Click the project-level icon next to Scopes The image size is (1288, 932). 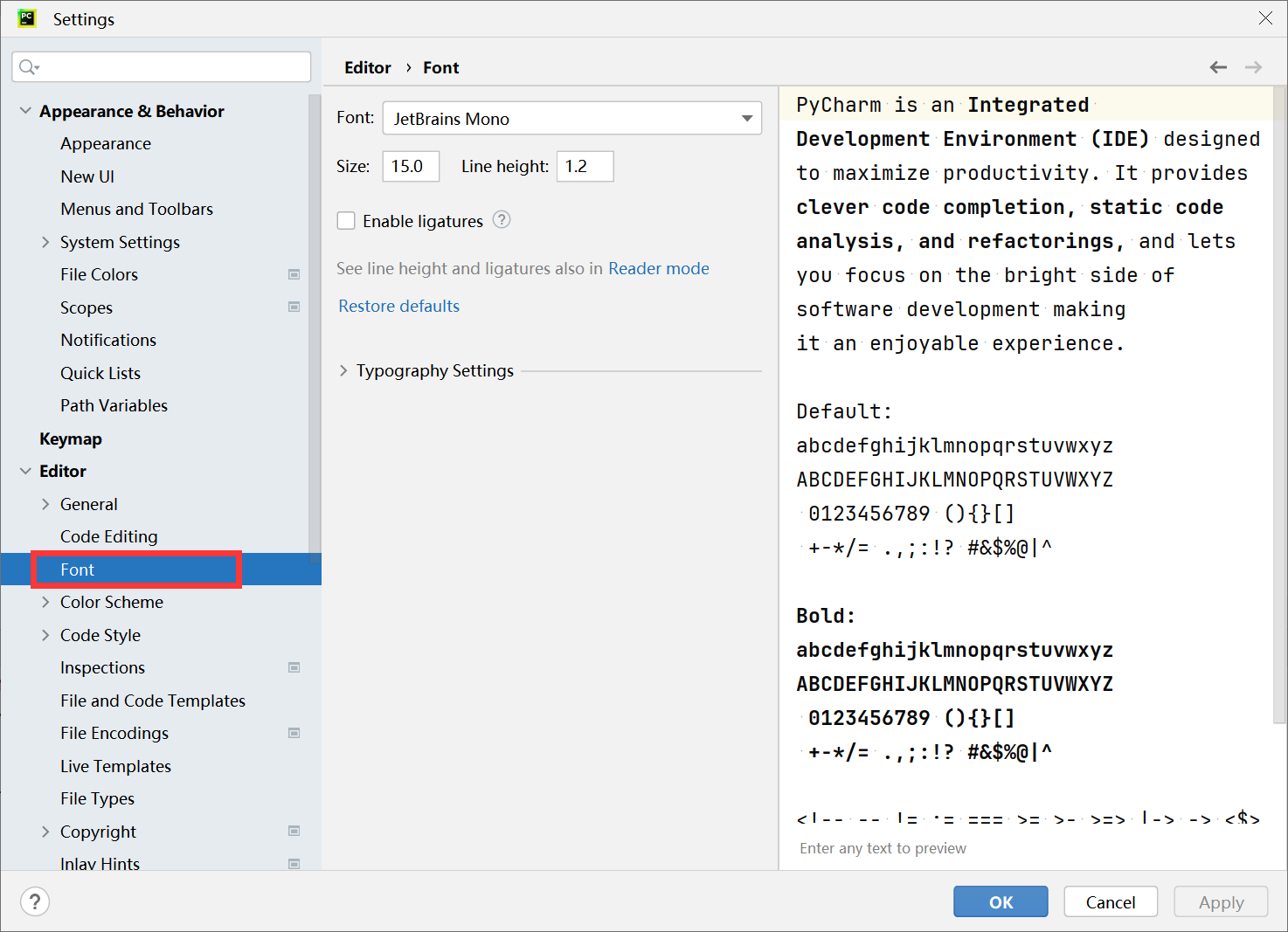(294, 307)
